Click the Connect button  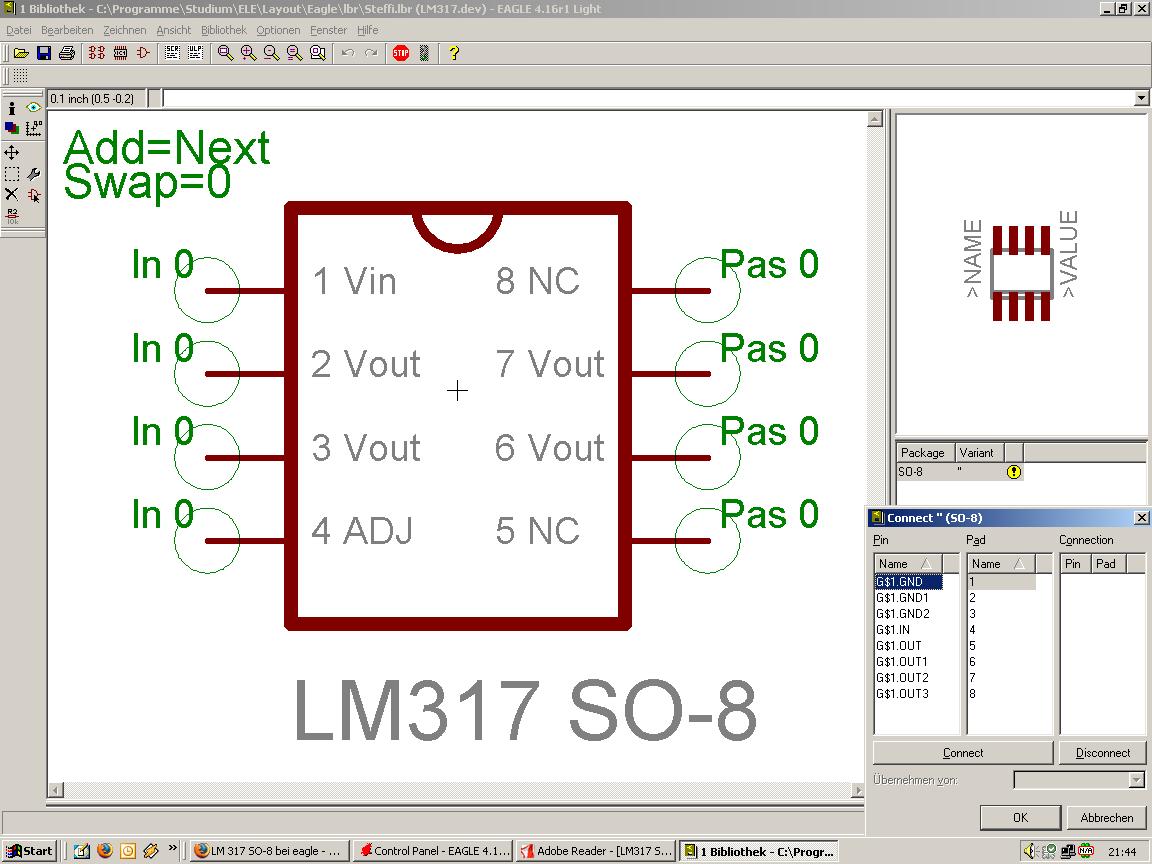point(962,753)
